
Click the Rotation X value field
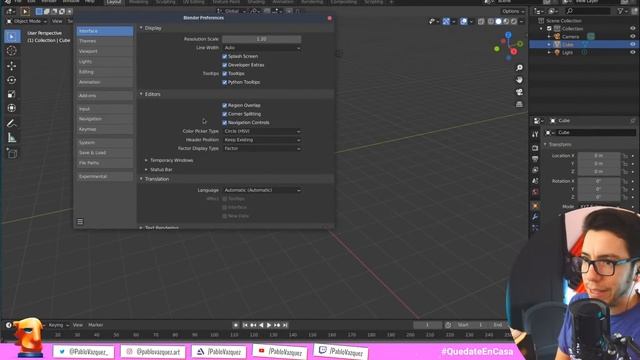pos(599,181)
